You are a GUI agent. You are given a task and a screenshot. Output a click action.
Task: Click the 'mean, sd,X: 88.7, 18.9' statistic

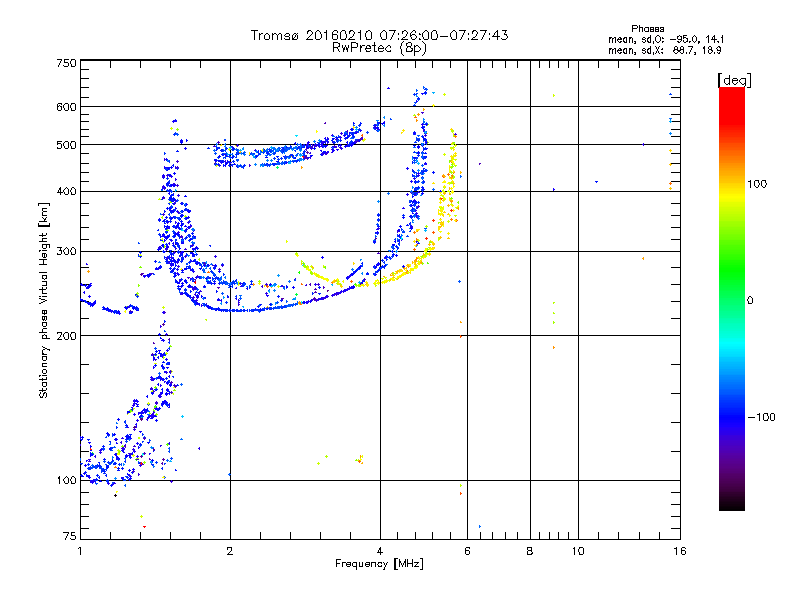[664, 51]
